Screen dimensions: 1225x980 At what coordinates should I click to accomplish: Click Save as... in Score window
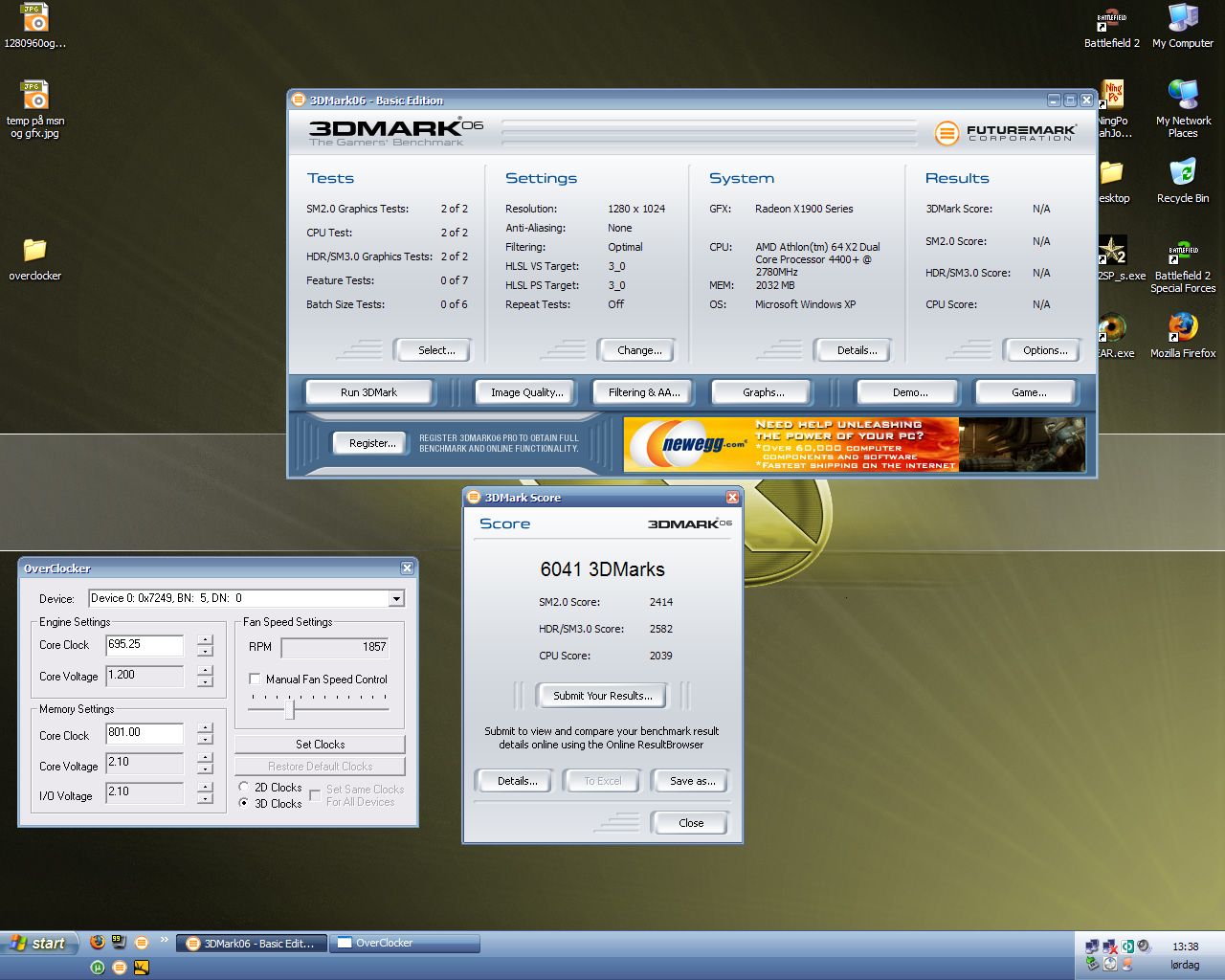pyautogui.click(x=692, y=781)
